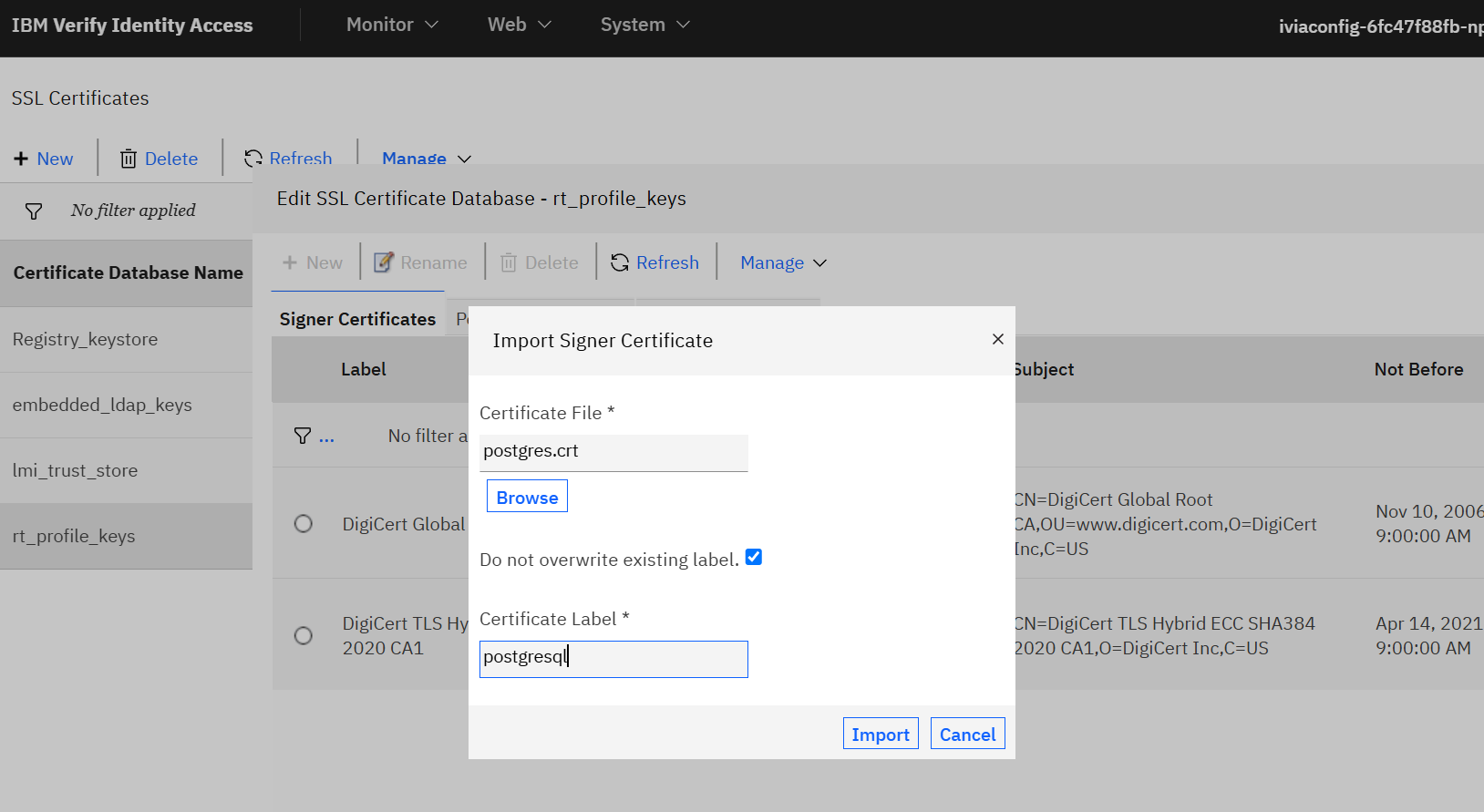This screenshot has width=1484, height=812.
Task: Expand Monitor menu chevron
Action: 432,26
